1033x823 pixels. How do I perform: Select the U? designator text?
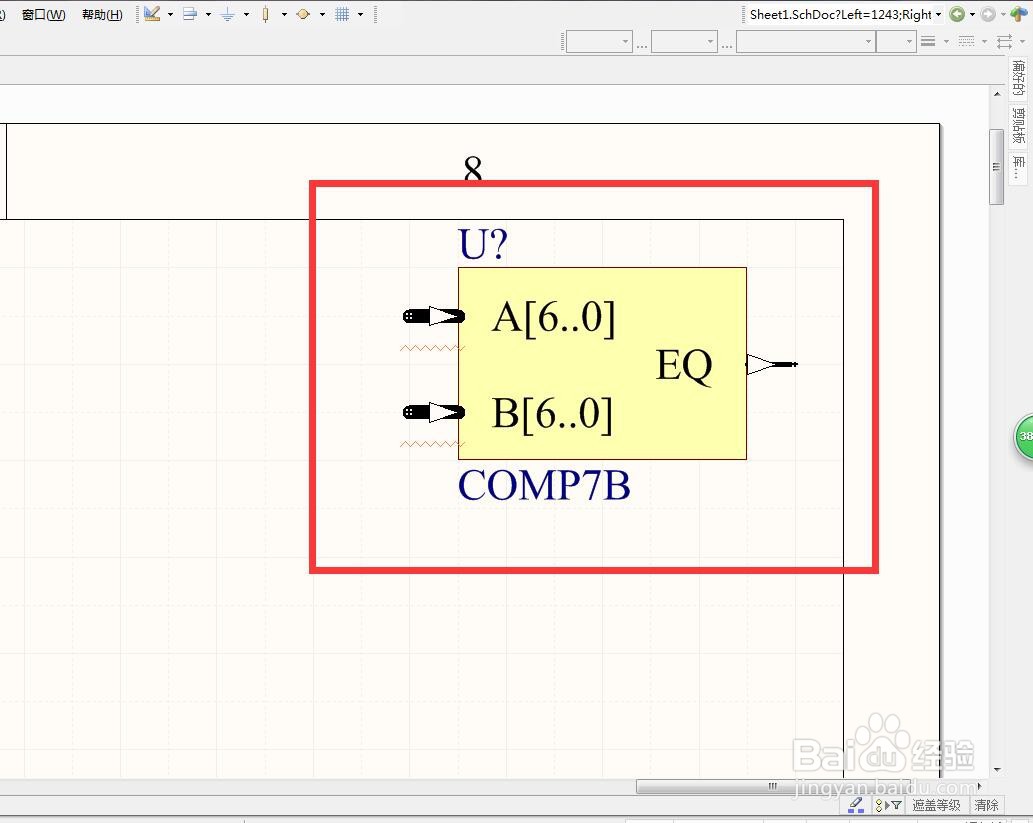pyautogui.click(x=483, y=244)
